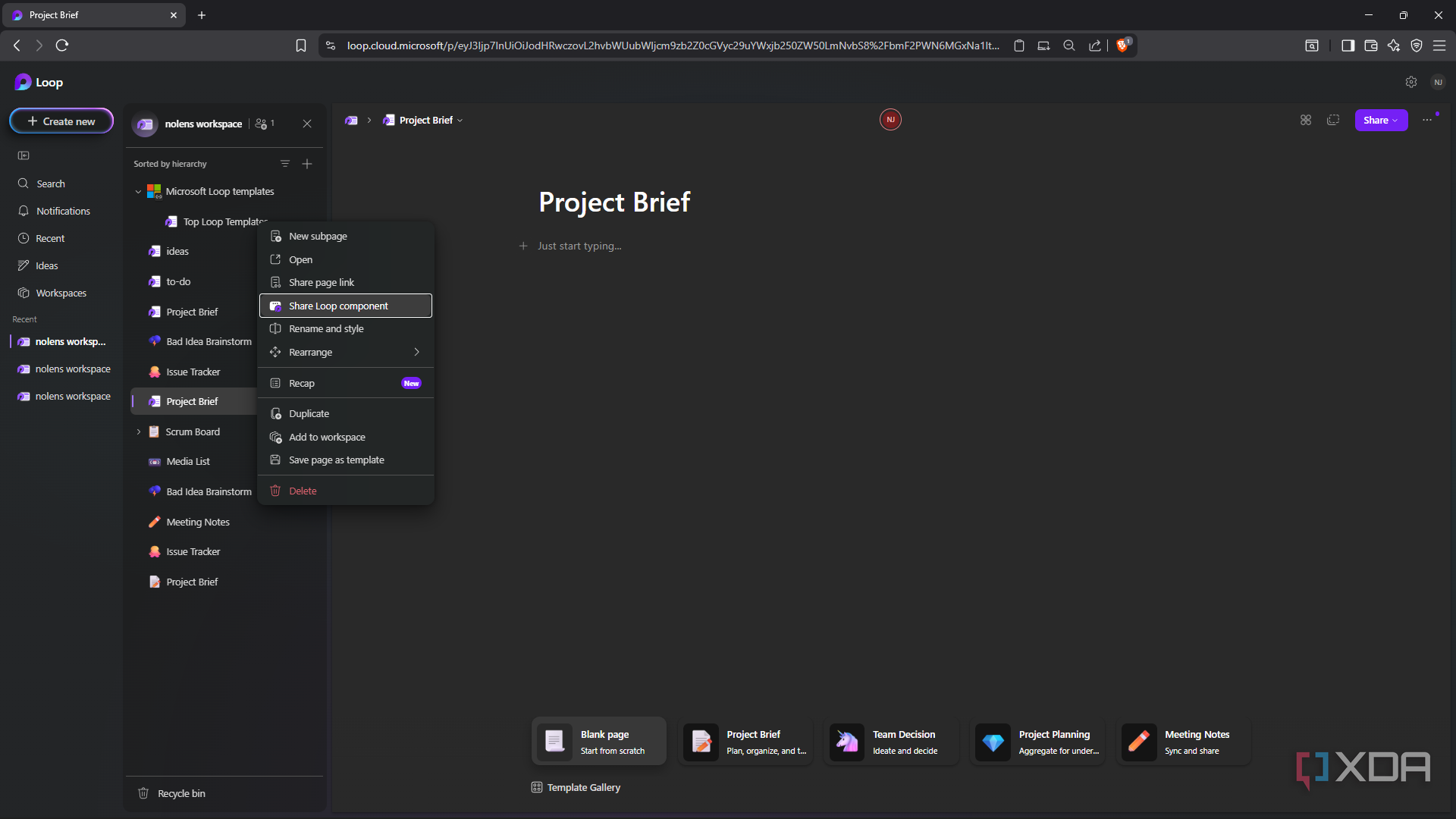Viewport: 1456px width, 819px height.
Task: Open Template Gallery link
Action: pyautogui.click(x=576, y=787)
